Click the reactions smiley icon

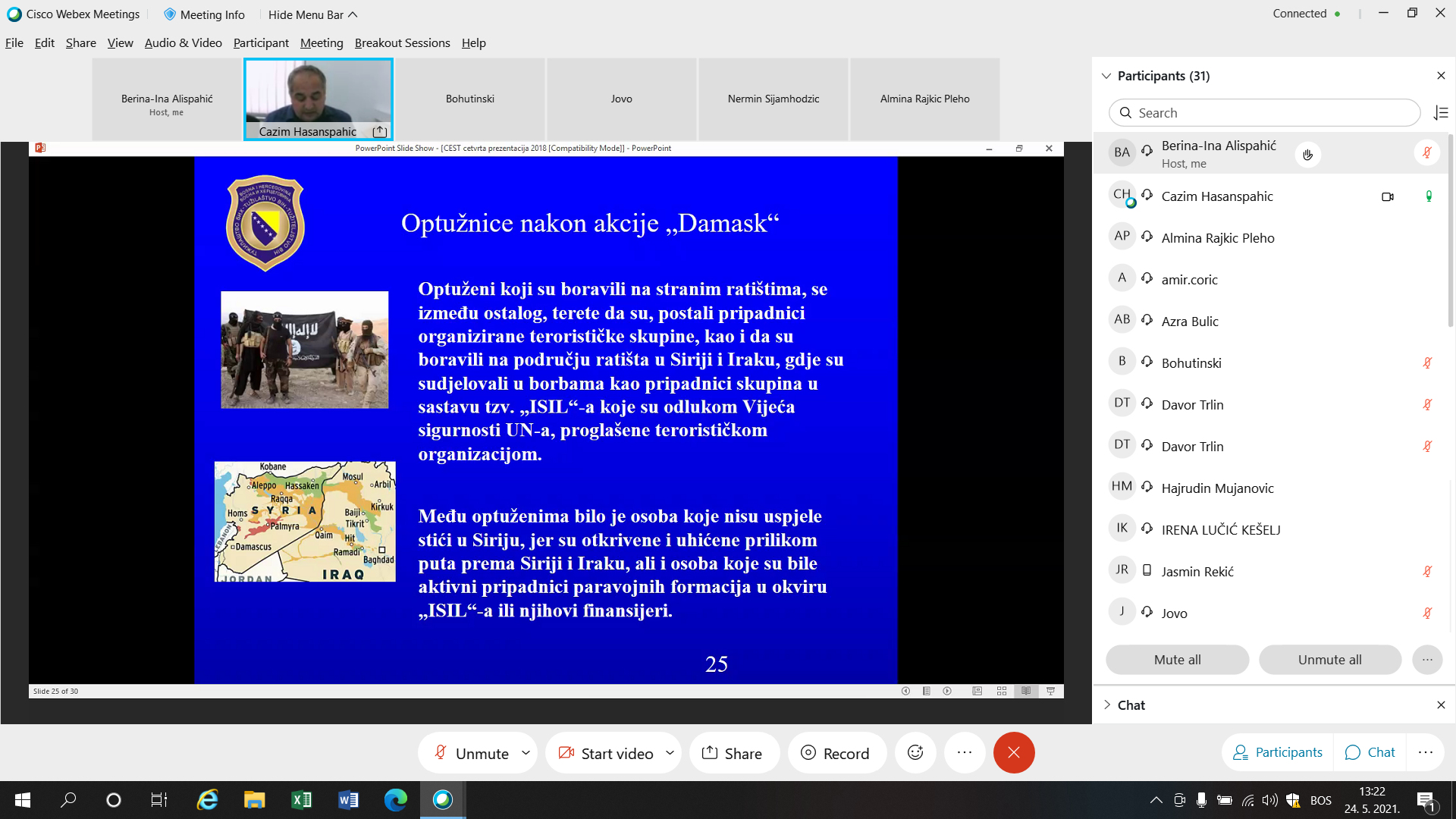(x=915, y=752)
